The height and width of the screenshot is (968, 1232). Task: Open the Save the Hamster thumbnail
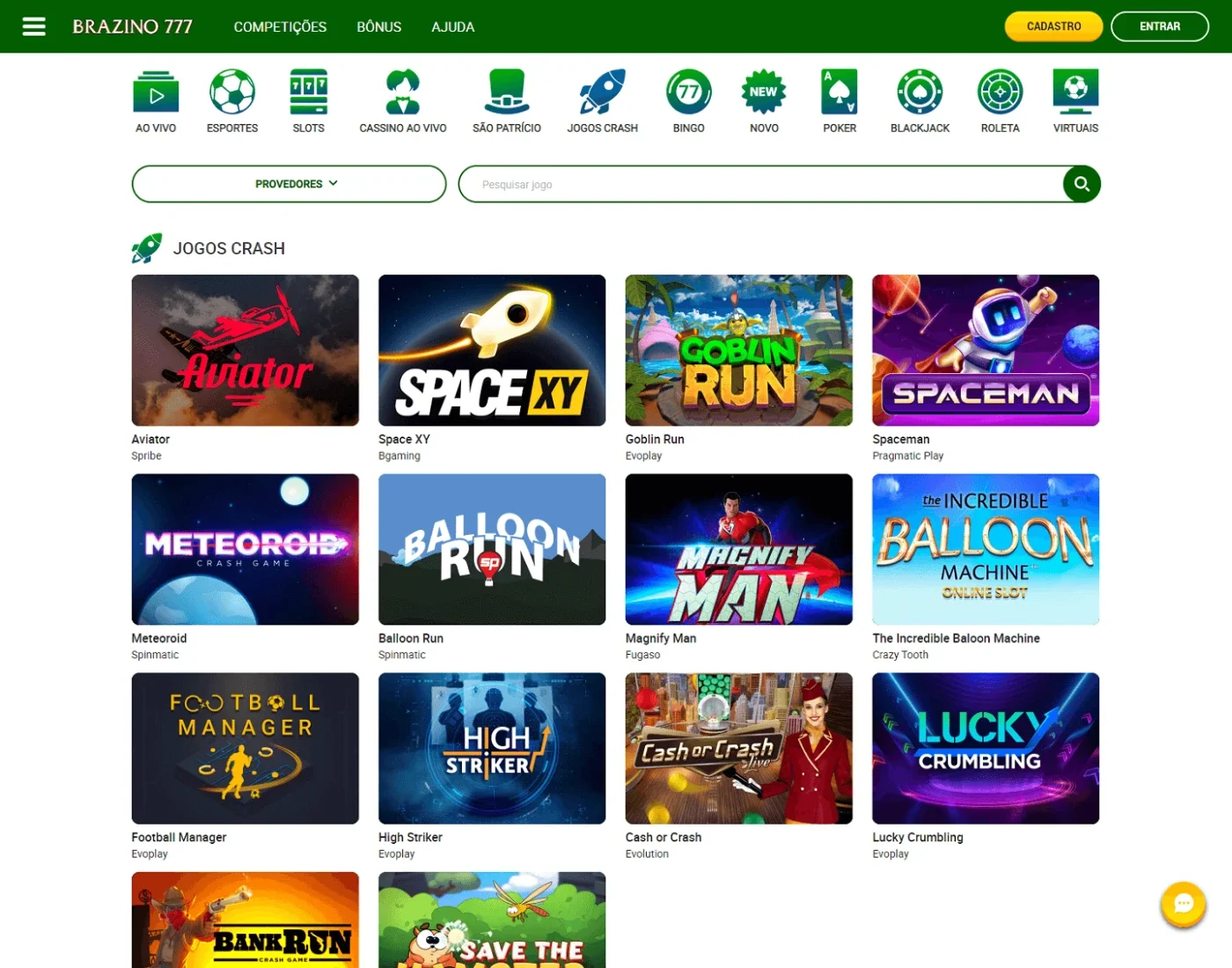click(x=492, y=920)
